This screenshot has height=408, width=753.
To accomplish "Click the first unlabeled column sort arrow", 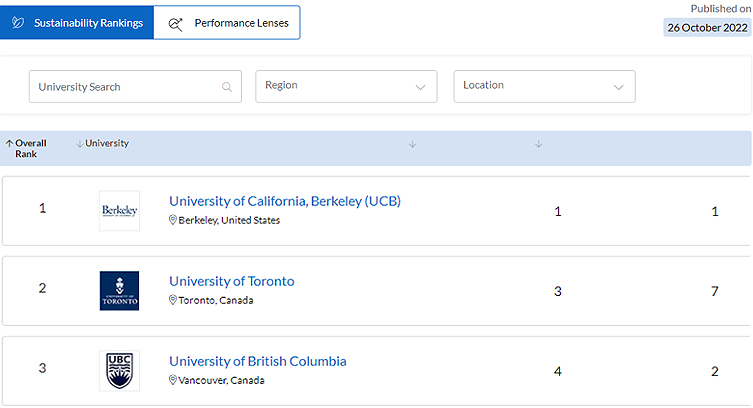I will (412, 144).
